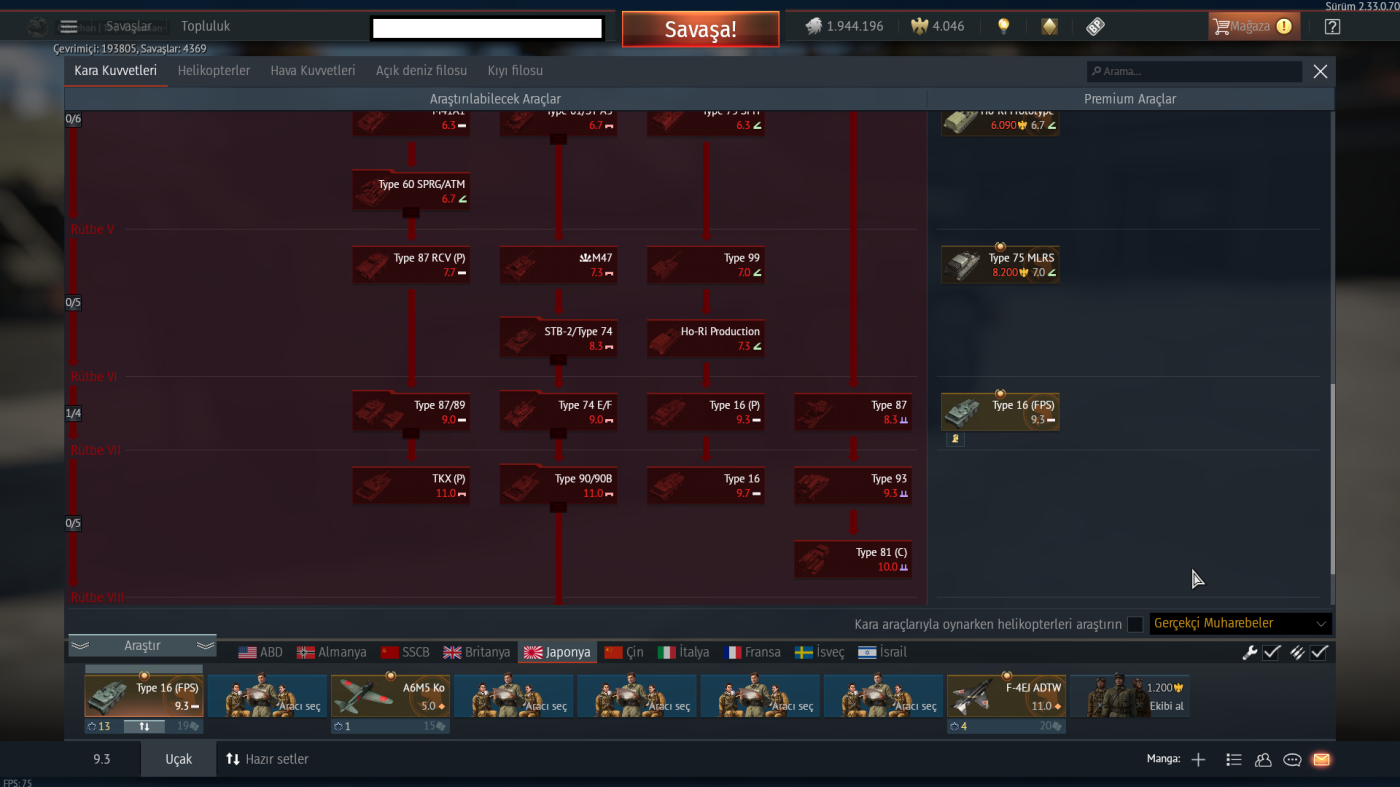This screenshot has width=1400, height=787.
Task: Open the hamburger main menu
Action: tap(69, 27)
